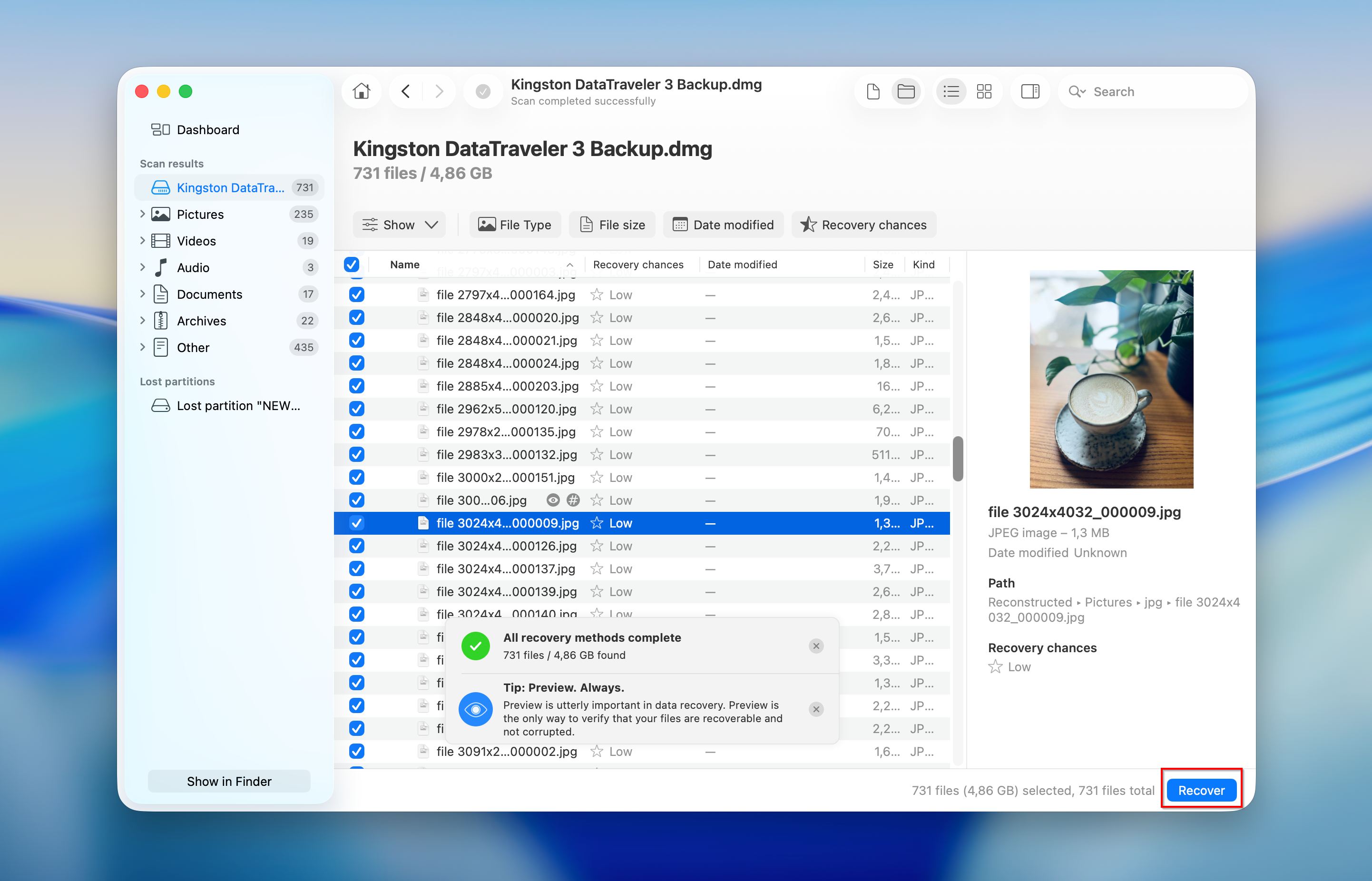The image size is (1372, 881).
Task: Click in the Search input field
Action: point(1153,91)
